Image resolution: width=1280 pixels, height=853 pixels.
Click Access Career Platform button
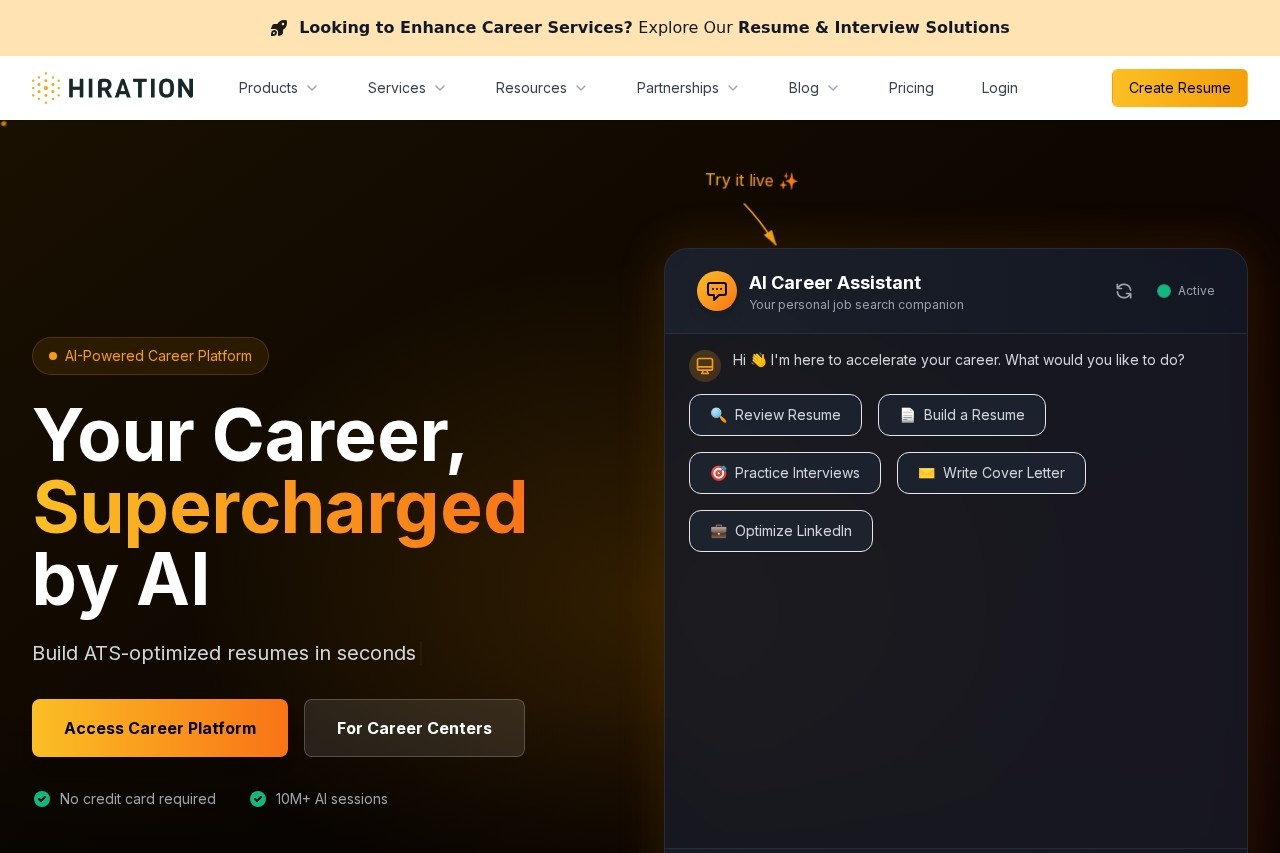tap(160, 728)
